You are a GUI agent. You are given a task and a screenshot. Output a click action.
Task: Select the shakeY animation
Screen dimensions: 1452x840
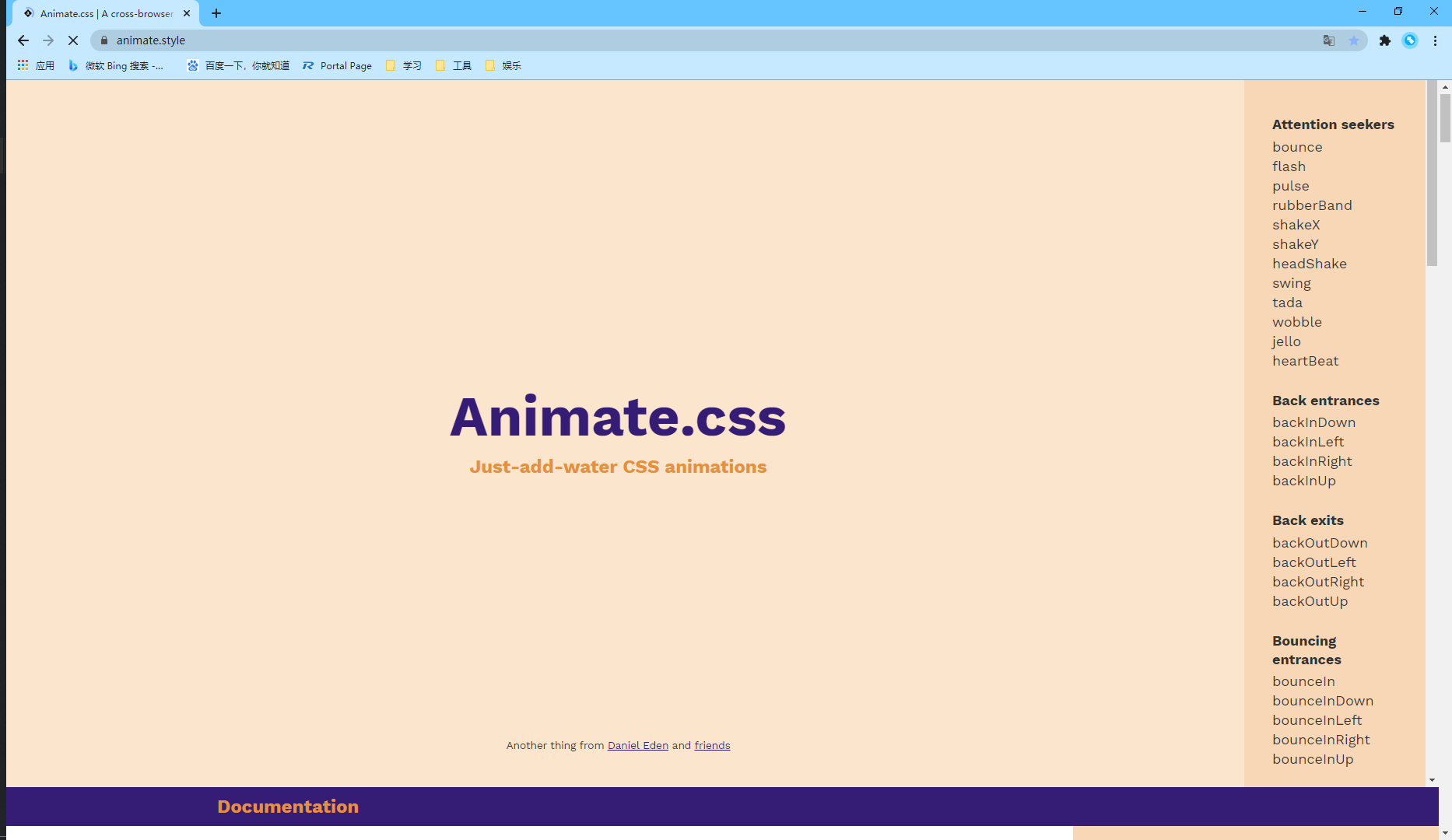tap(1296, 244)
